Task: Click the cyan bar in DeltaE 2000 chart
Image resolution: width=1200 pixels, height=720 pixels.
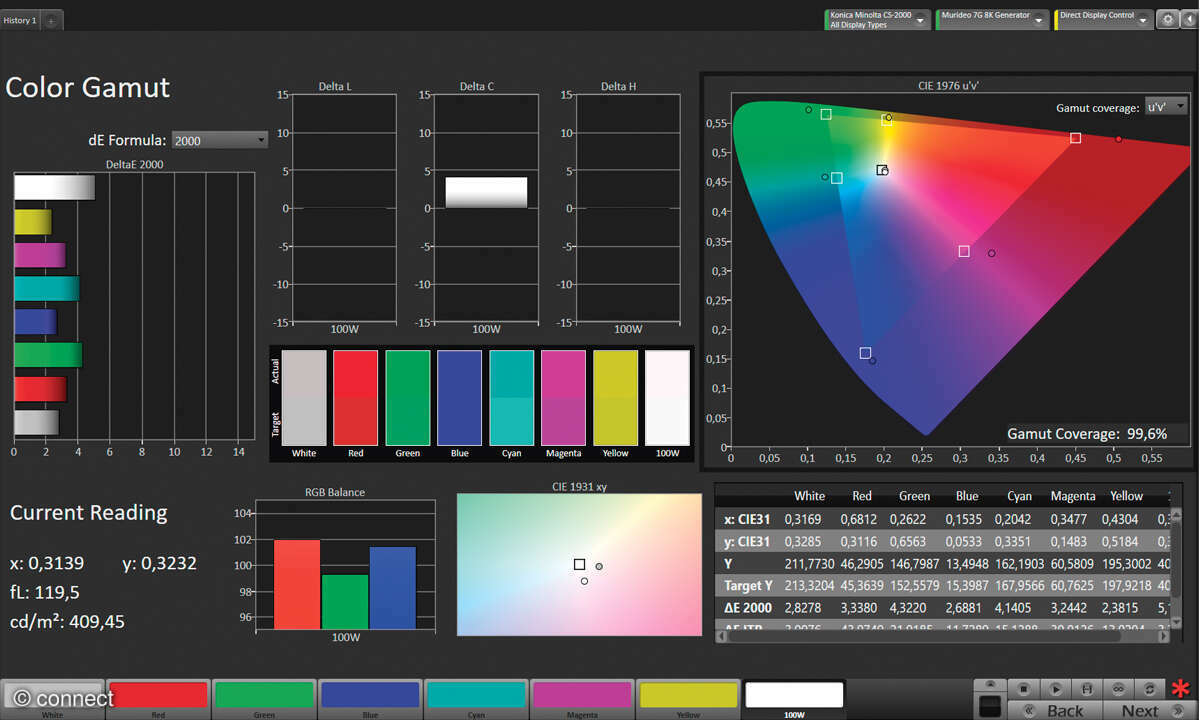Action: coord(46,289)
